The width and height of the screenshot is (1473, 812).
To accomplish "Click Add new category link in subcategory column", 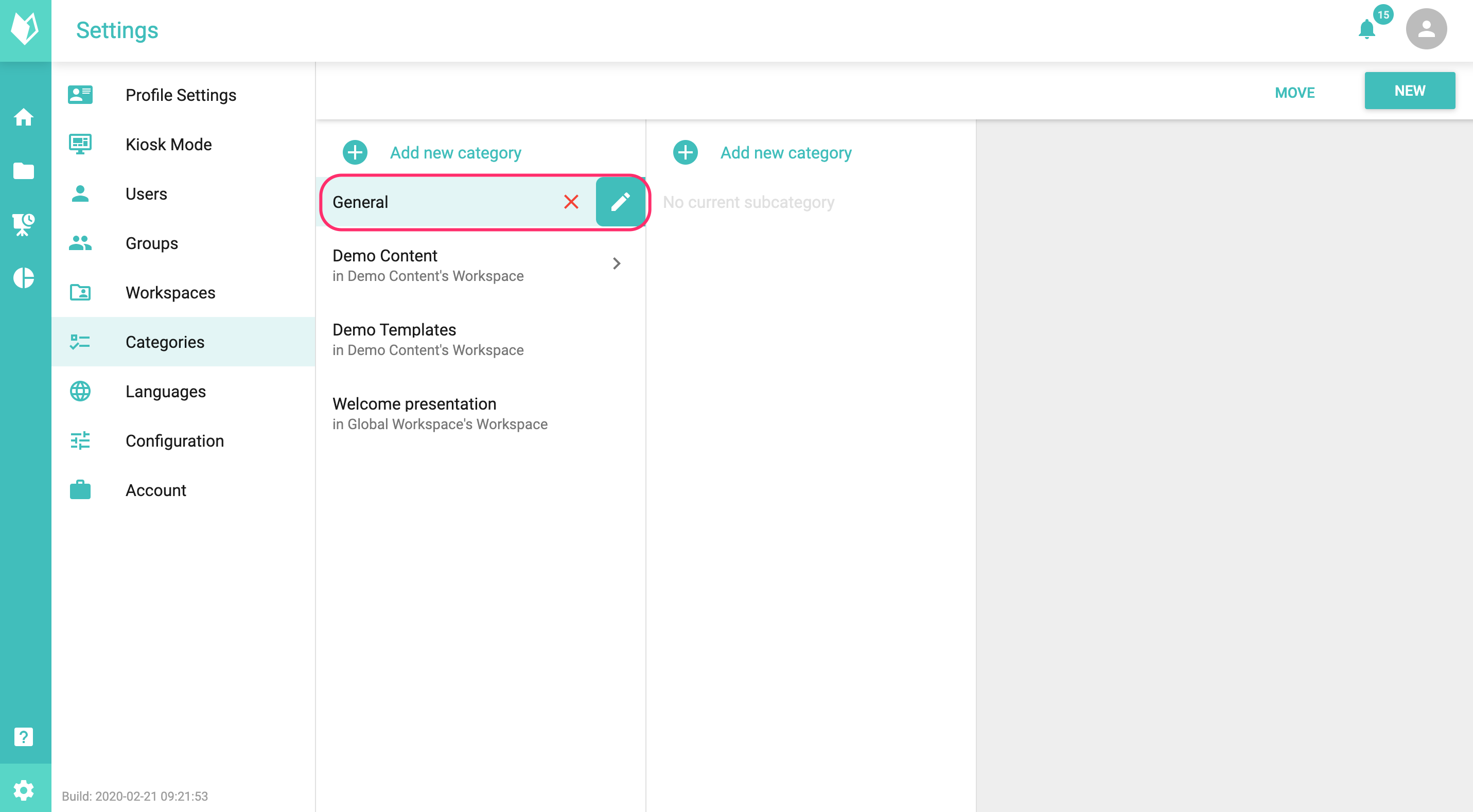I will [x=786, y=153].
